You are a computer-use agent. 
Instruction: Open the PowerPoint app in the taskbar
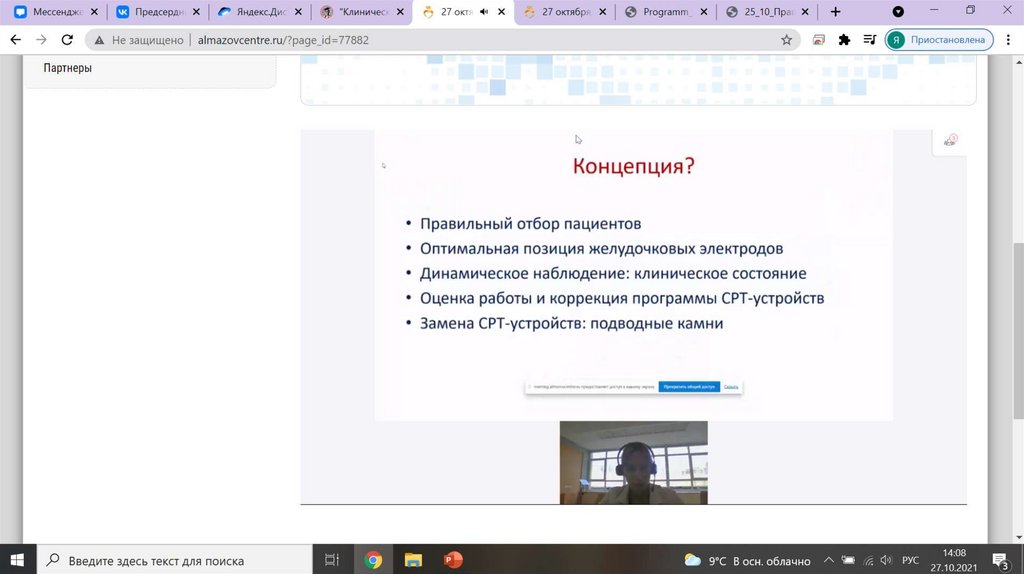[x=453, y=560]
